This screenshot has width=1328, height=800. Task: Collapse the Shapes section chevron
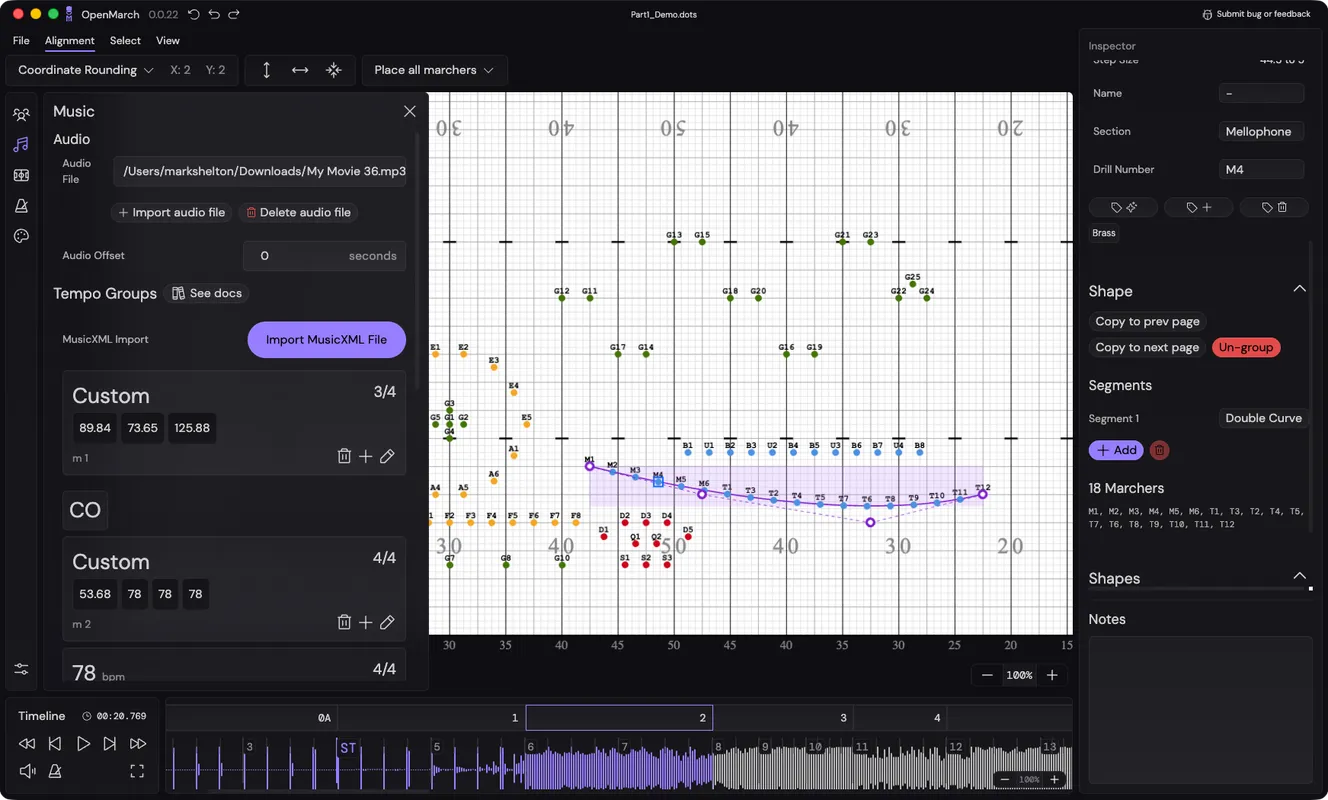click(1299, 576)
